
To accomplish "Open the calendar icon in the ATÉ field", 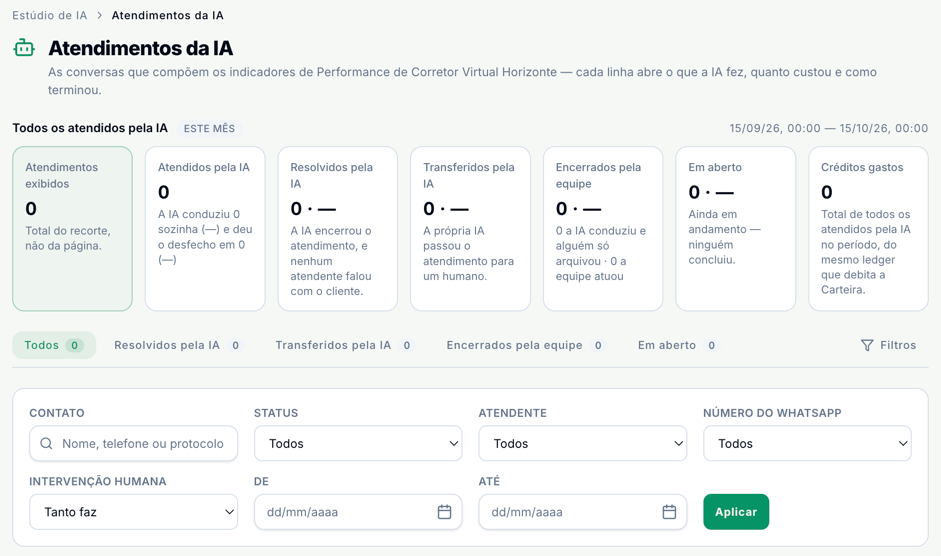I will (x=669, y=512).
